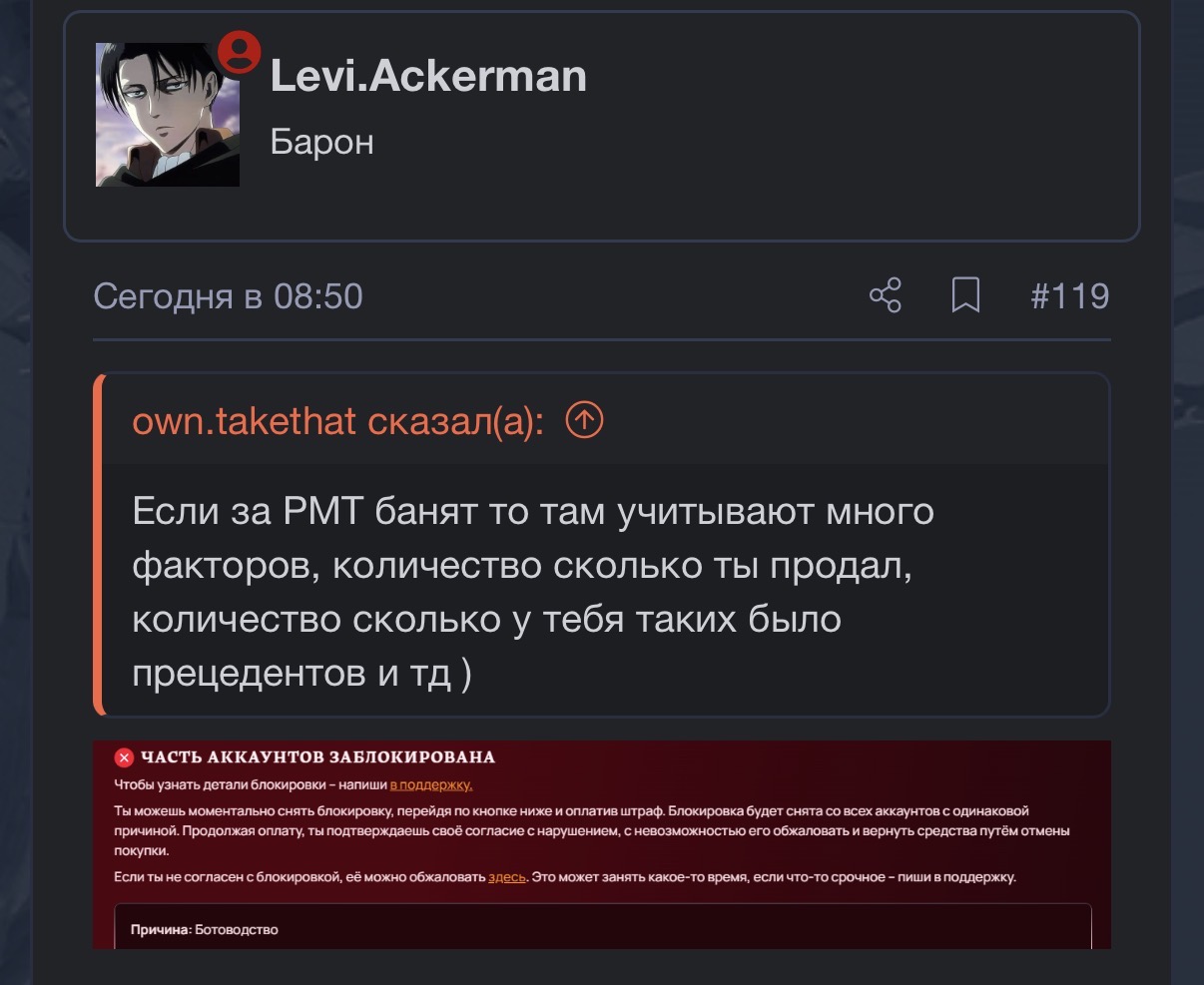Click the timestamp Сегодня в 08:50
Viewport: 1204px width, 985px height.
pyautogui.click(x=228, y=296)
